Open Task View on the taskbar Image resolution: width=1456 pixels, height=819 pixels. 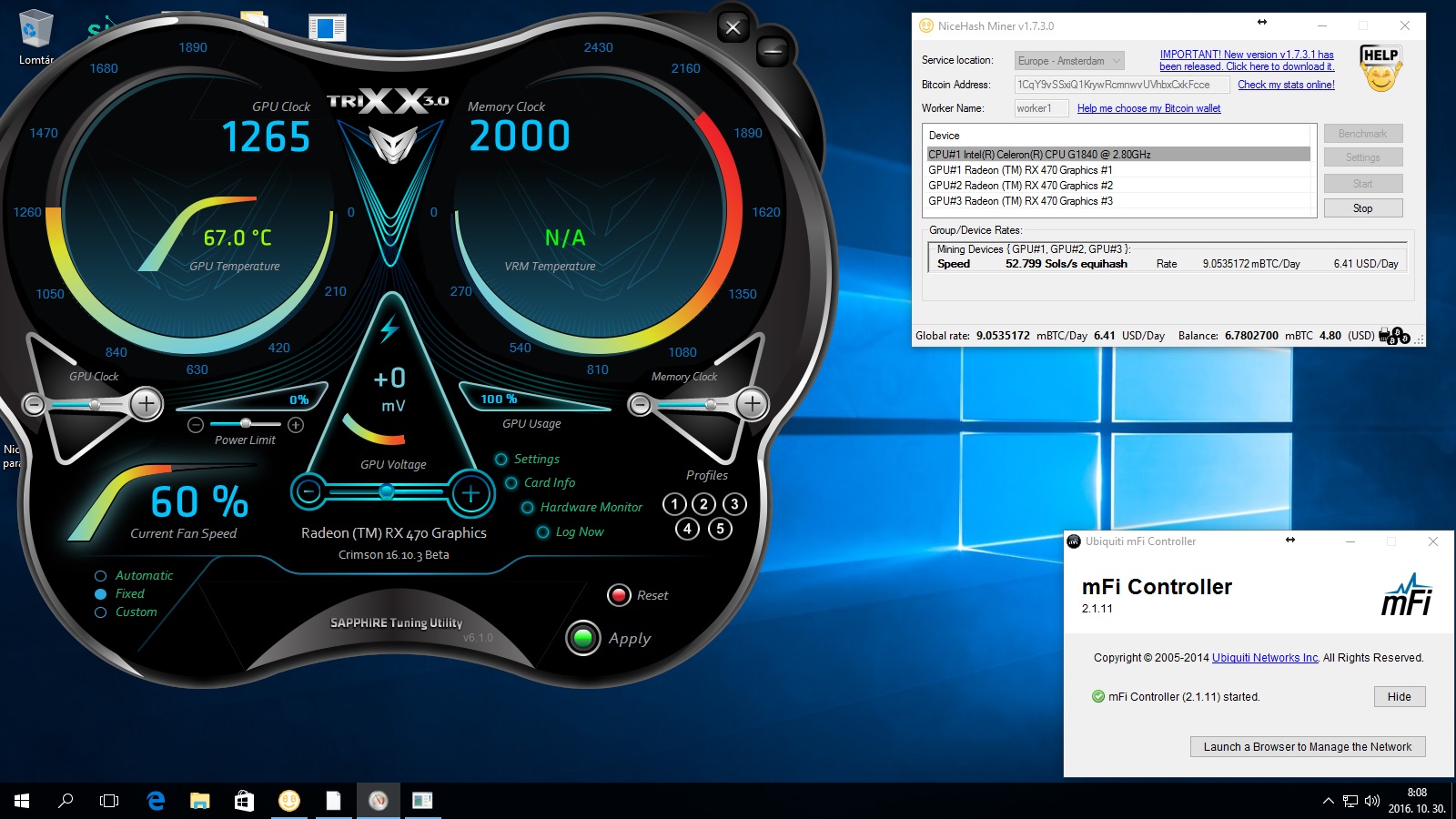pyautogui.click(x=109, y=801)
